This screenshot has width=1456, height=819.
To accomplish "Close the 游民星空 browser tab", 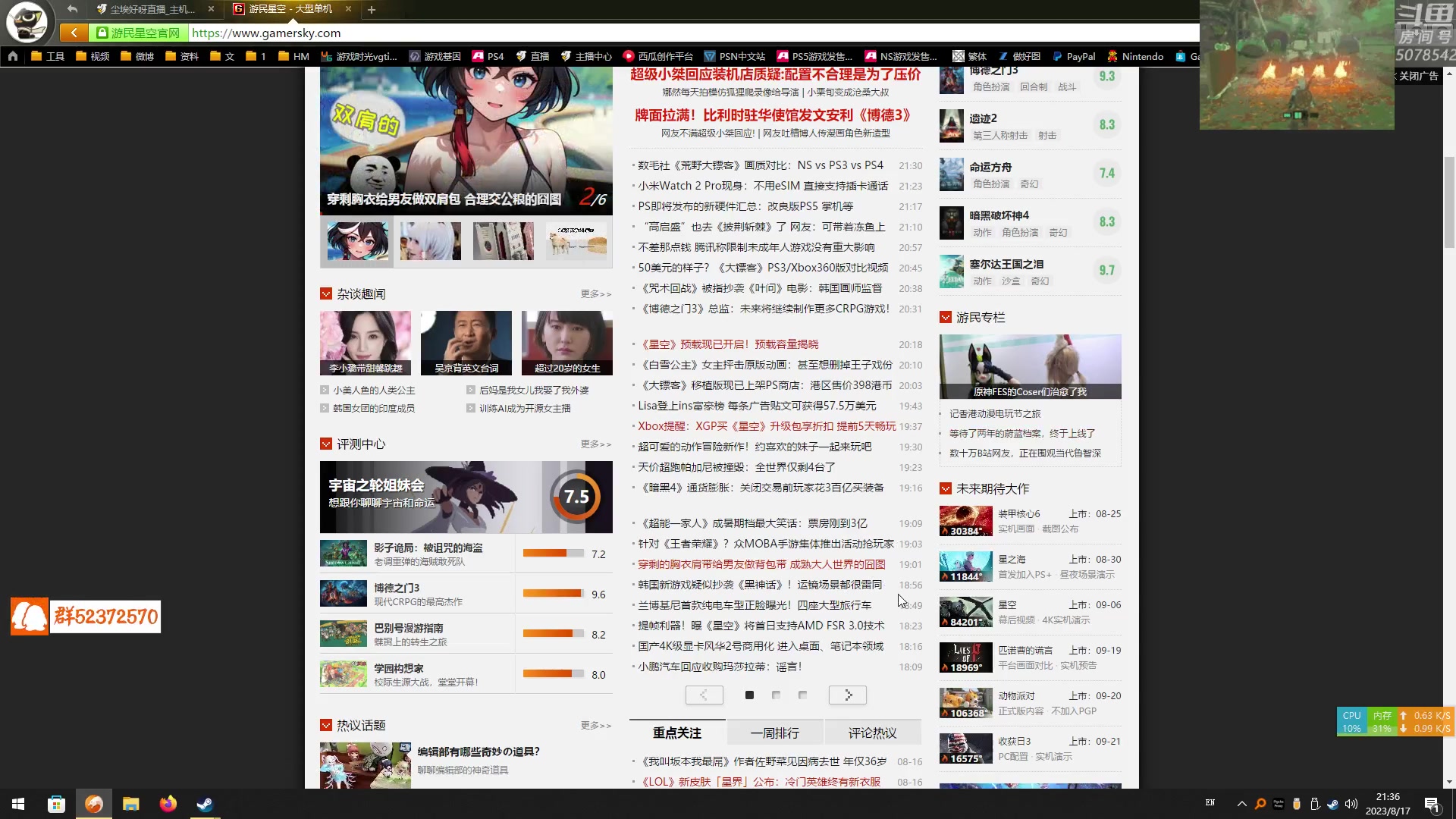I will (348, 9).
